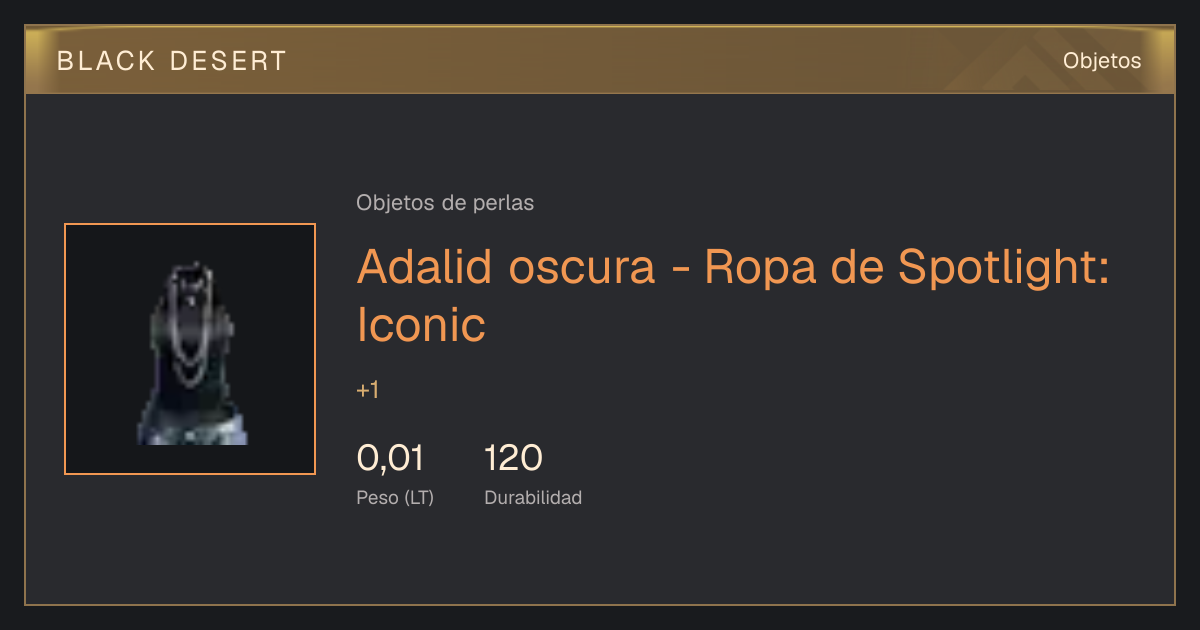The width and height of the screenshot is (1200, 630).
Task: Click the word DESERT in header logo
Action: 228,61
